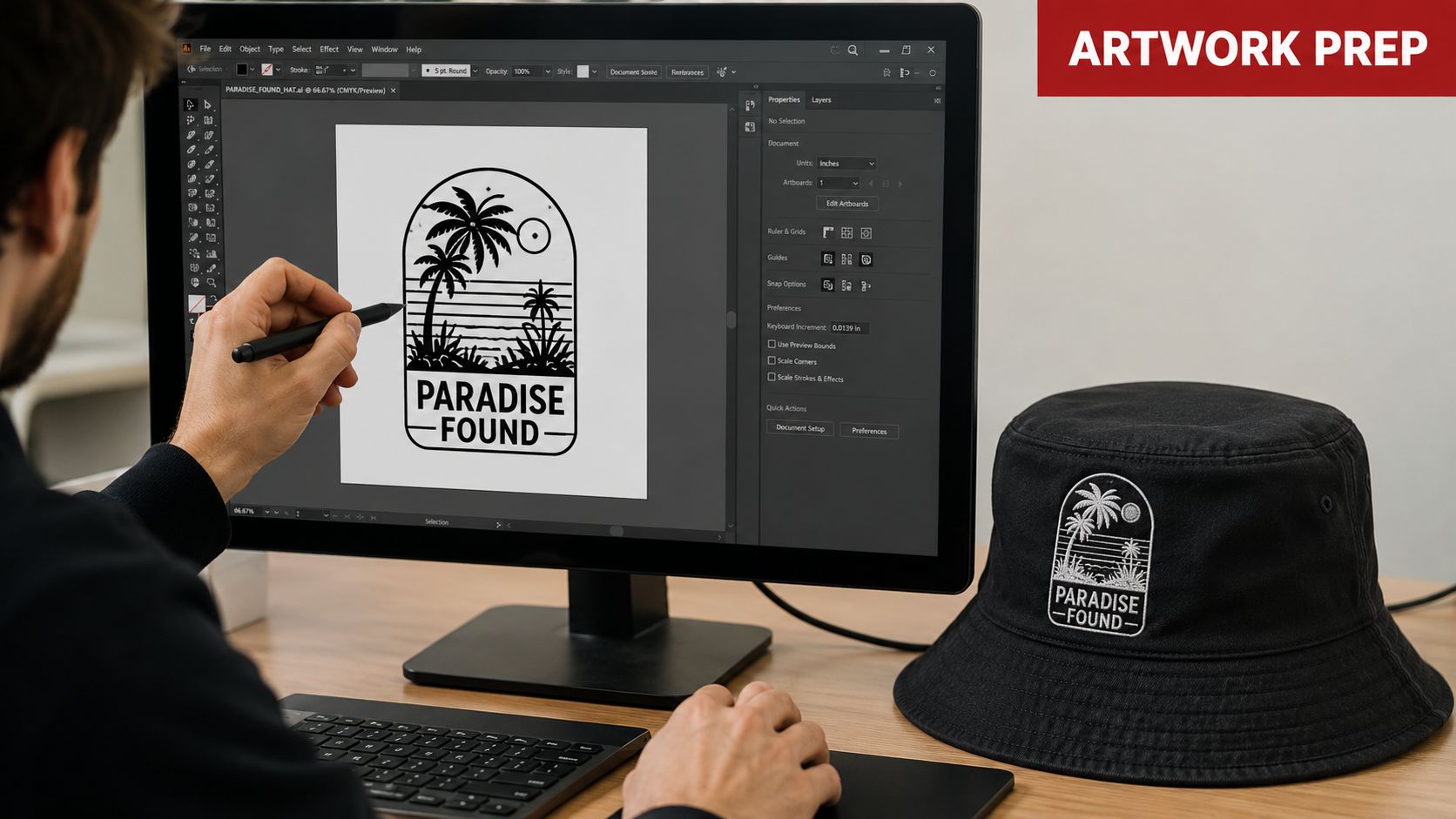The width and height of the screenshot is (1456, 819).
Task: Choose the Eyedropper tool in toolbox
Action: [211, 268]
